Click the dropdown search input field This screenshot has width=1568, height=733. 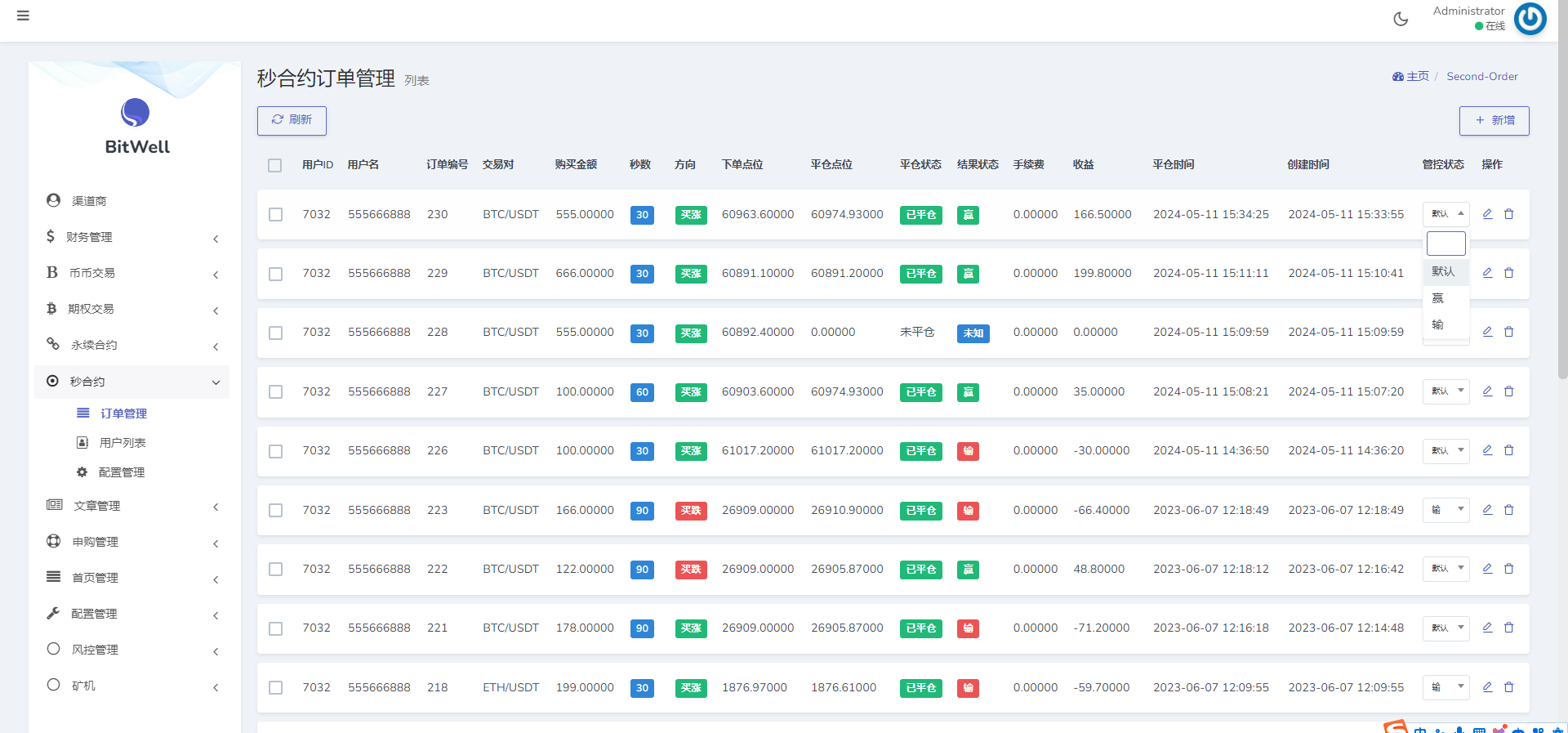1445,244
